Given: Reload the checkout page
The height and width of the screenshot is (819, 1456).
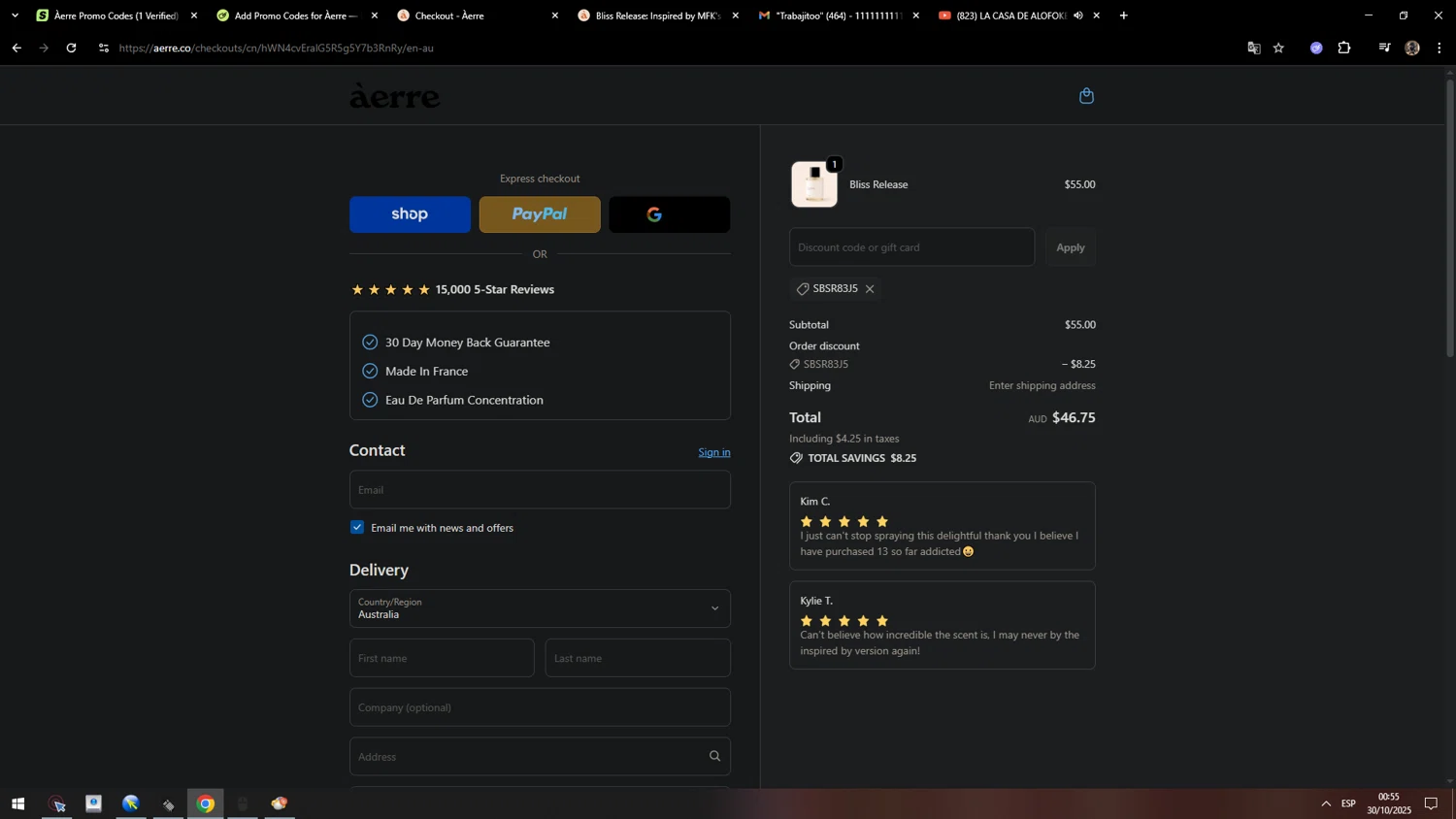Looking at the screenshot, I should [71, 48].
